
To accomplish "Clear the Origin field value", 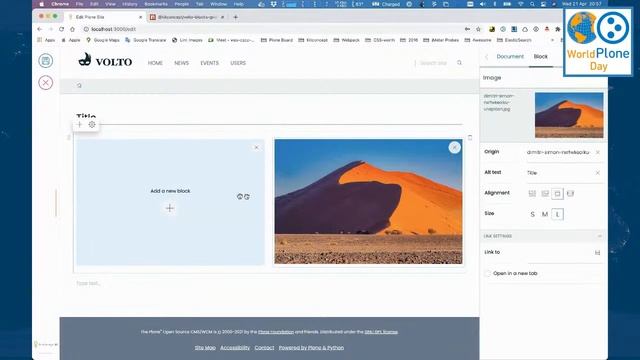I will [x=598, y=152].
